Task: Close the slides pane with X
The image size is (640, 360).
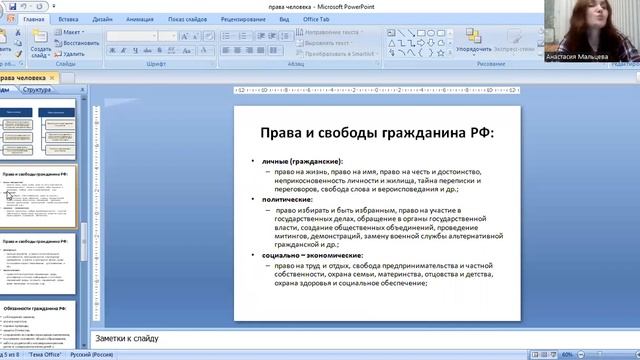Action: 82,90
